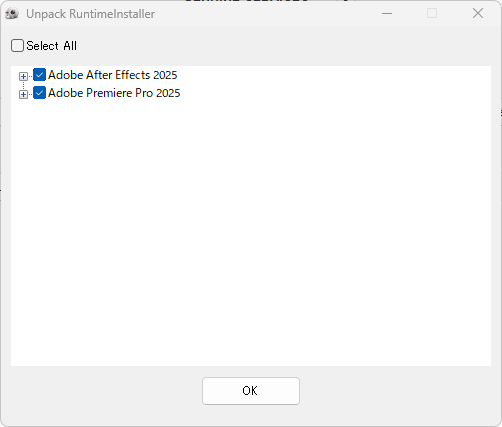Image resolution: width=502 pixels, height=427 pixels.
Task: Minimize the Unpack RuntimeInstaller window
Action: [x=387, y=13]
